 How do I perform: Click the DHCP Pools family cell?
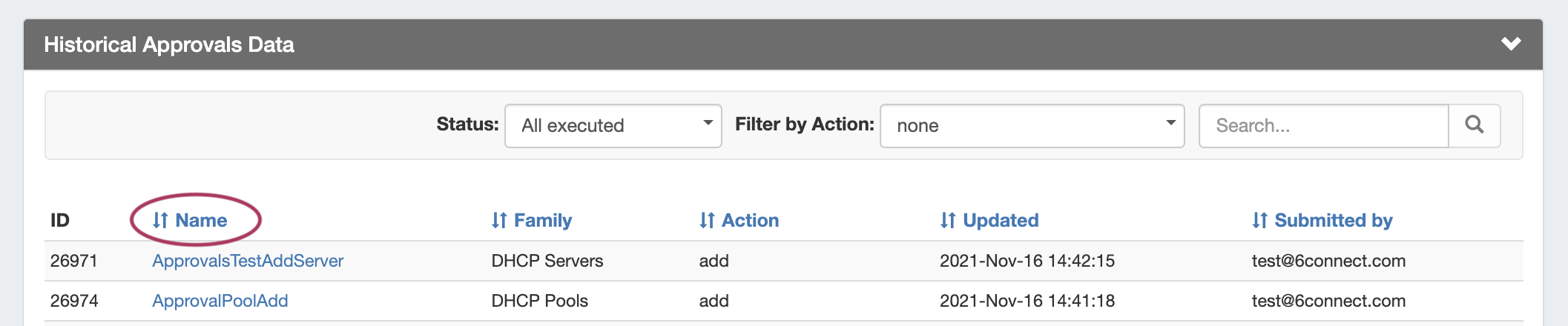[x=539, y=301]
